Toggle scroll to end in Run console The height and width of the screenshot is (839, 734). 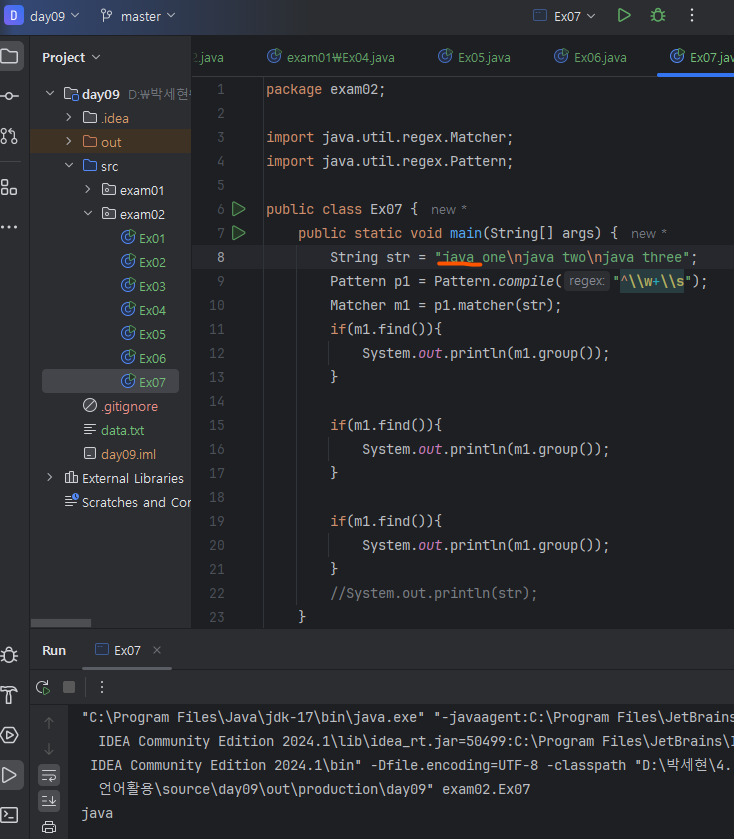(x=49, y=801)
